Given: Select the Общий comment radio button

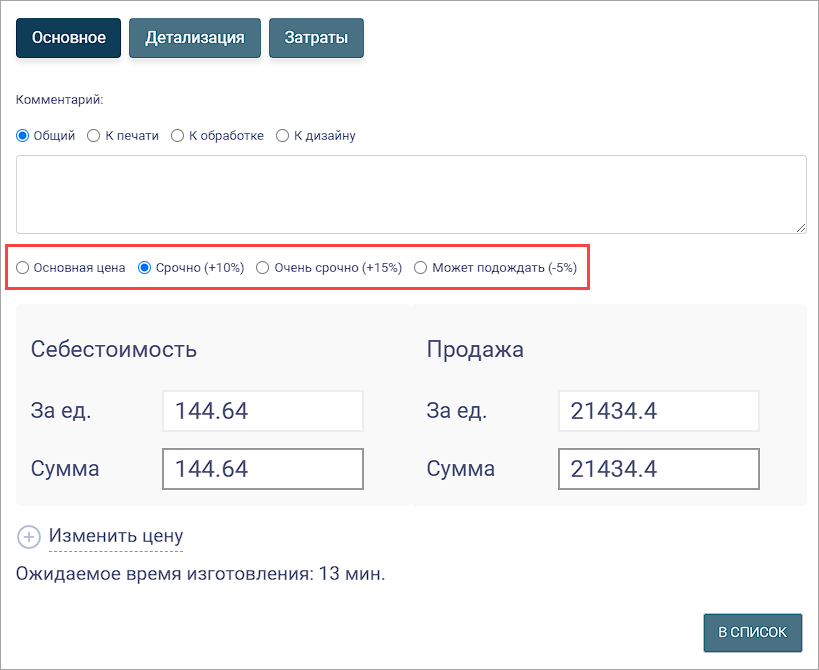Looking at the screenshot, I should point(22,136).
